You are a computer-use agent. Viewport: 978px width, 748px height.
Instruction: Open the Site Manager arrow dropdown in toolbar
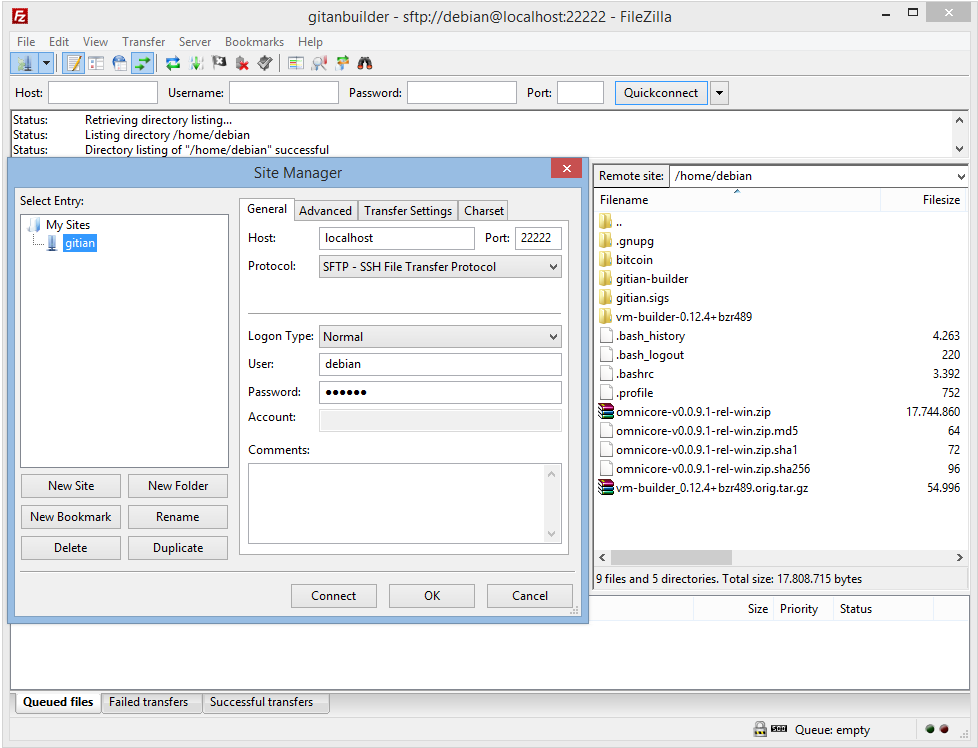(x=46, y=64)
